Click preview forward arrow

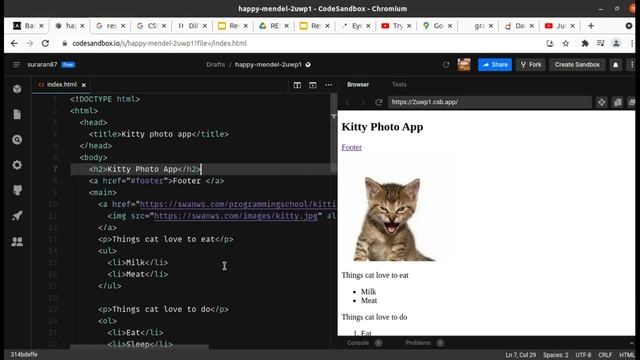(362, 102)
